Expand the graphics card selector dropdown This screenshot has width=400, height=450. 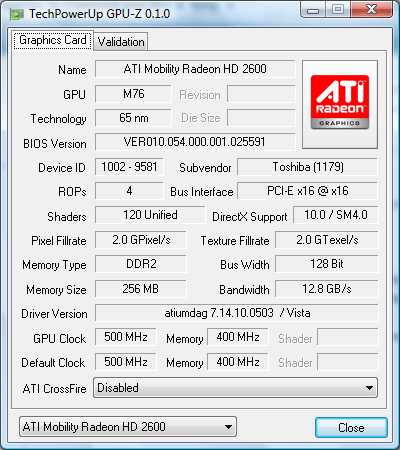point(128,427)
